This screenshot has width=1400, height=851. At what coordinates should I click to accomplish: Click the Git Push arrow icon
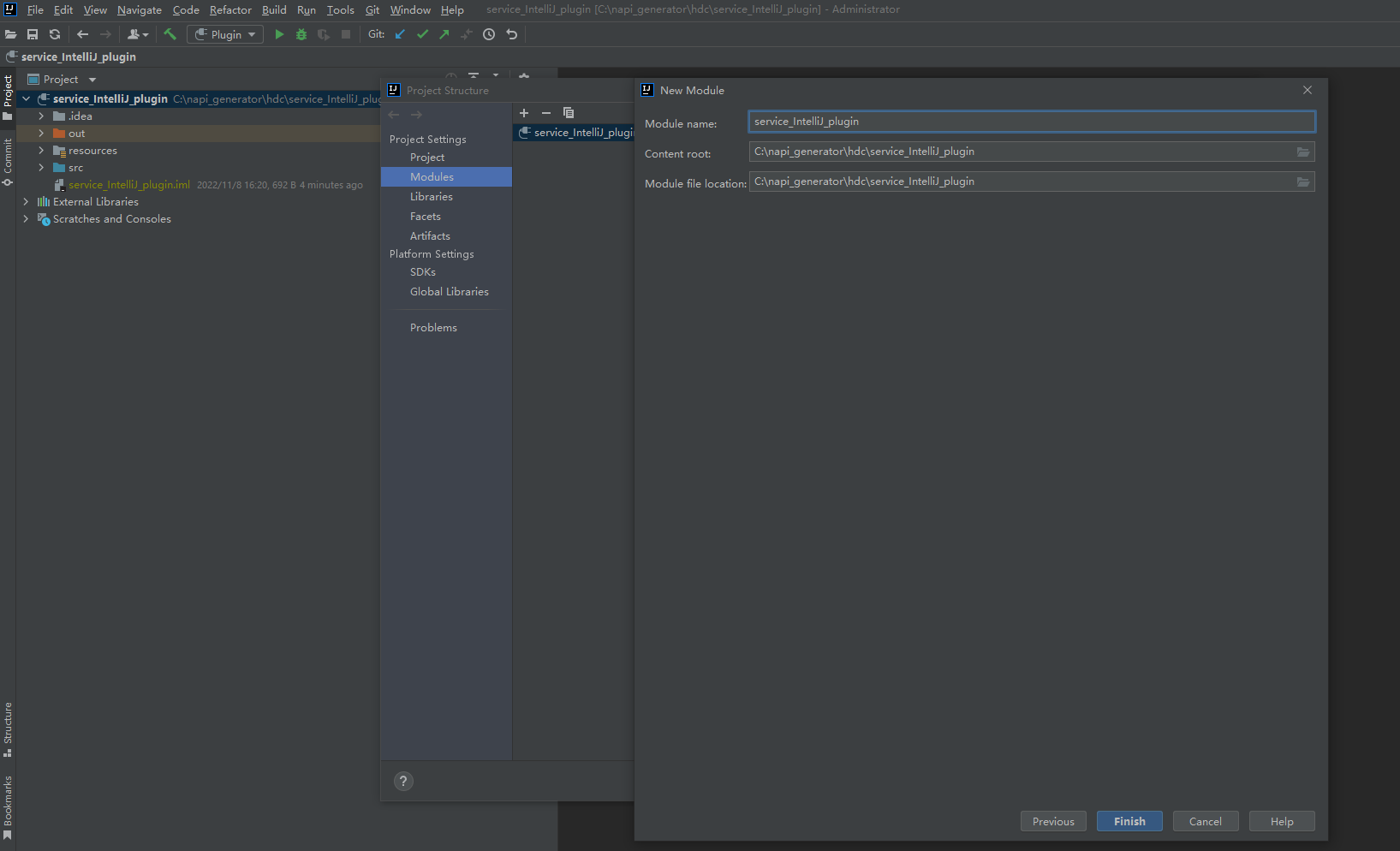click(x=444, y=34)
